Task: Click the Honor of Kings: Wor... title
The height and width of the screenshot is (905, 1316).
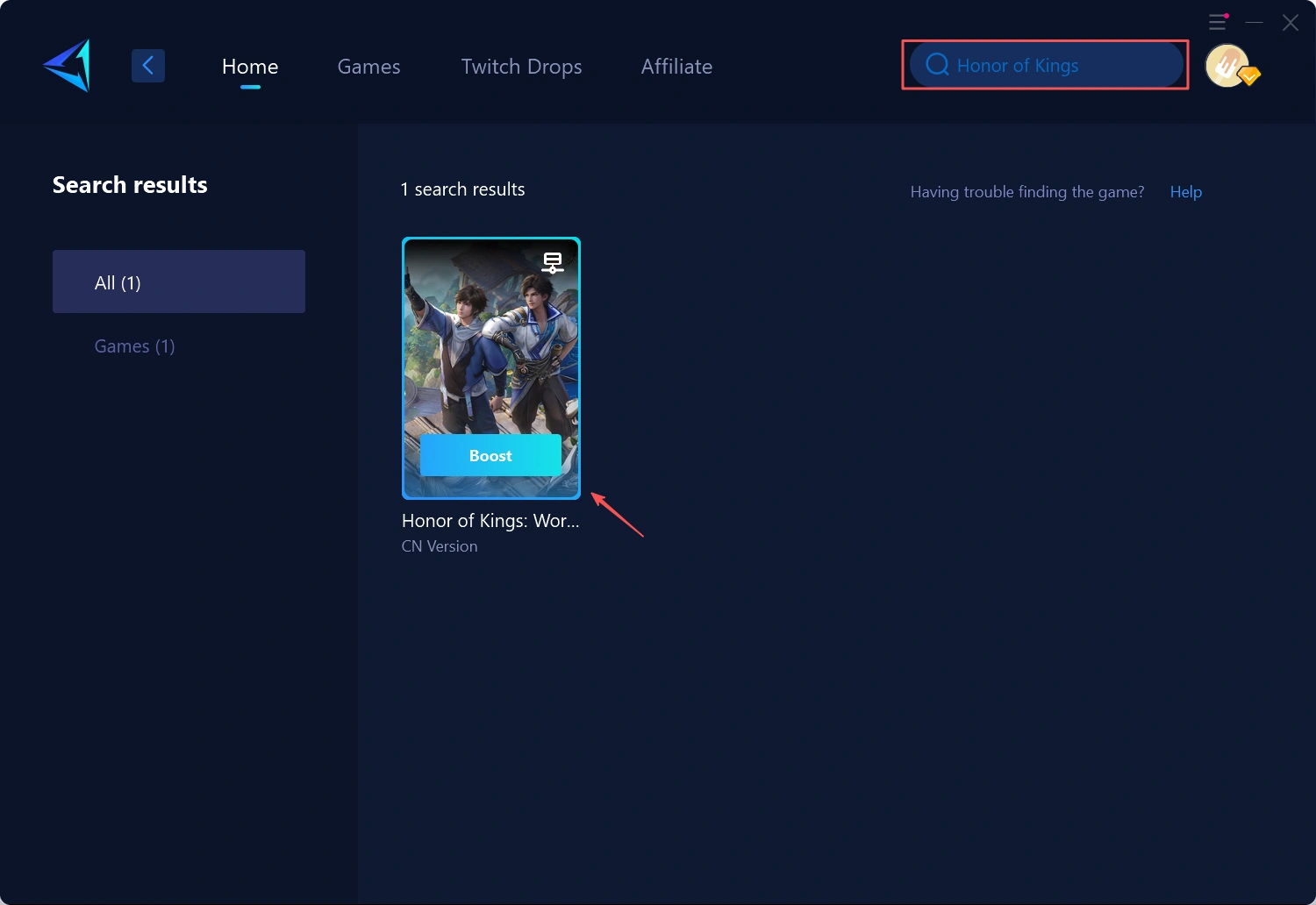Action: click(490, 521)
